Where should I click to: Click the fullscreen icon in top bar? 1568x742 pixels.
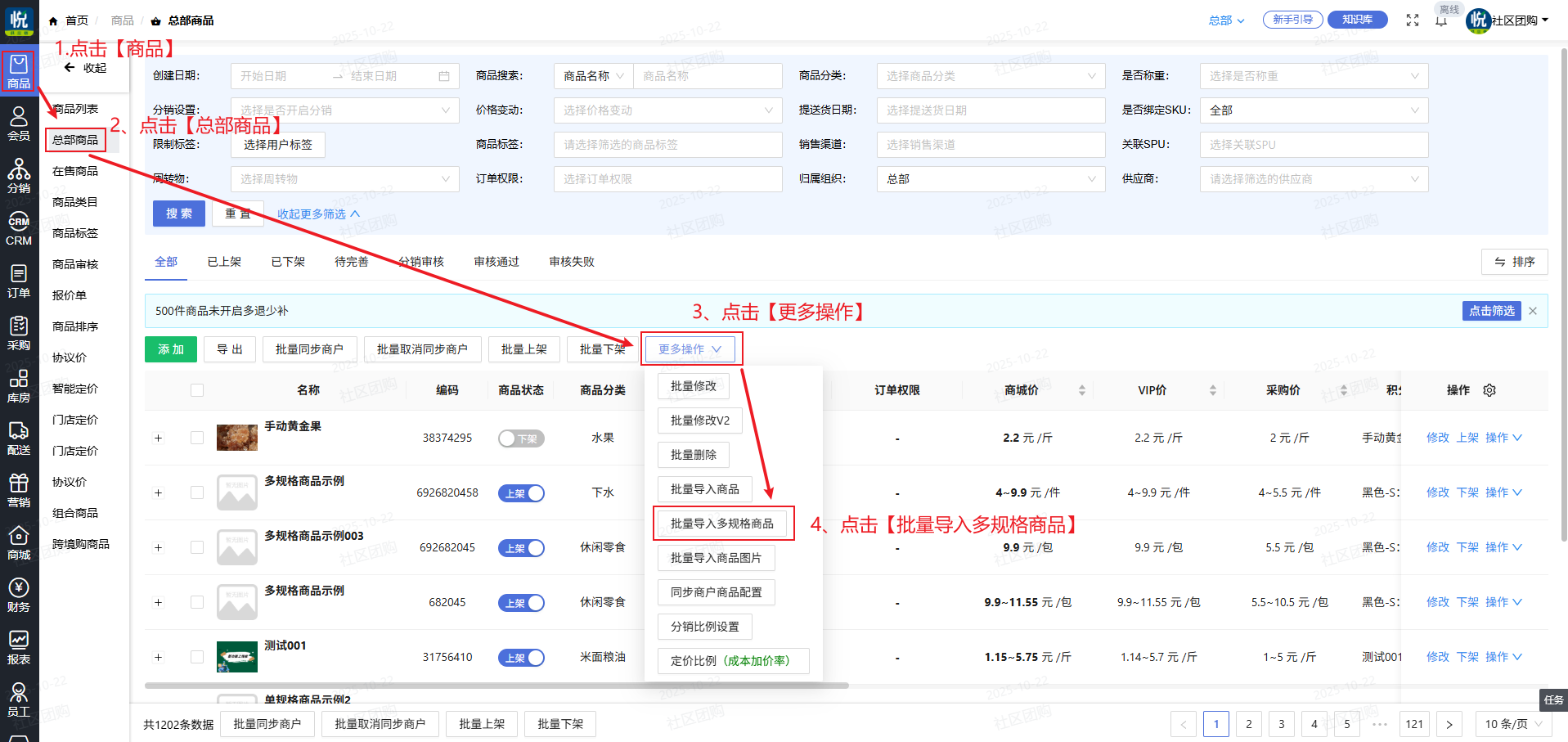pos(1413,20)
